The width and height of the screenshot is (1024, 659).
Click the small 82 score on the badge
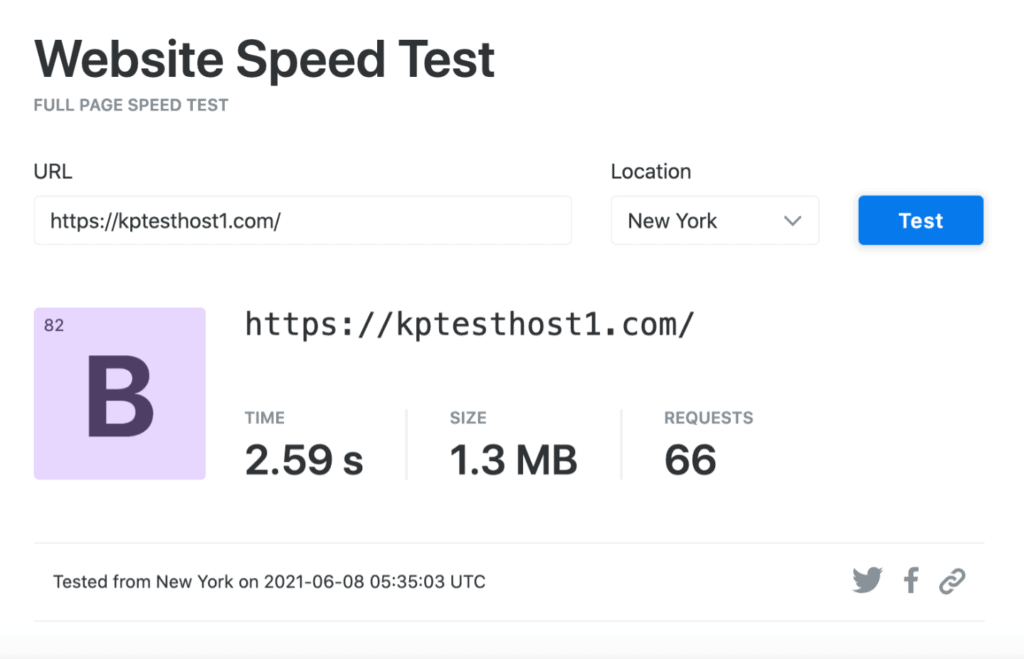[x=54, y=325]
